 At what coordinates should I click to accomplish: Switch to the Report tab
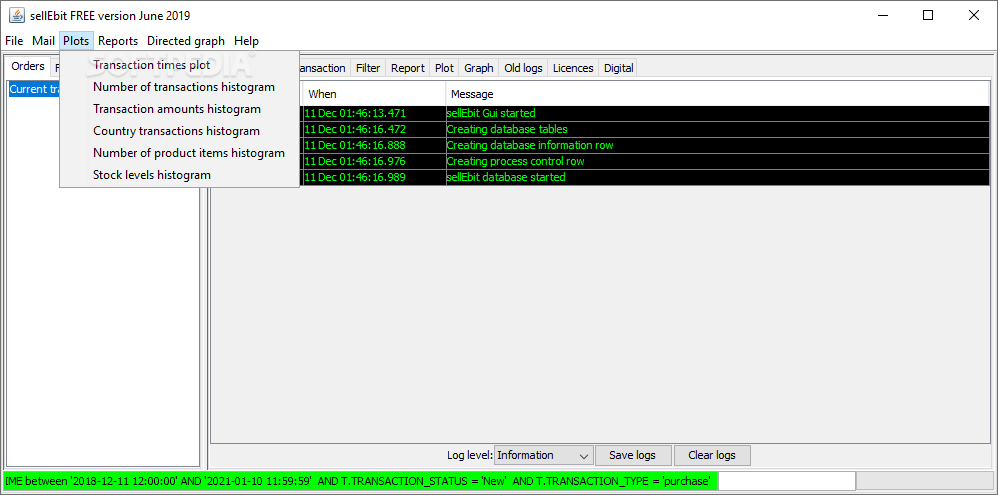pos(408,68)
